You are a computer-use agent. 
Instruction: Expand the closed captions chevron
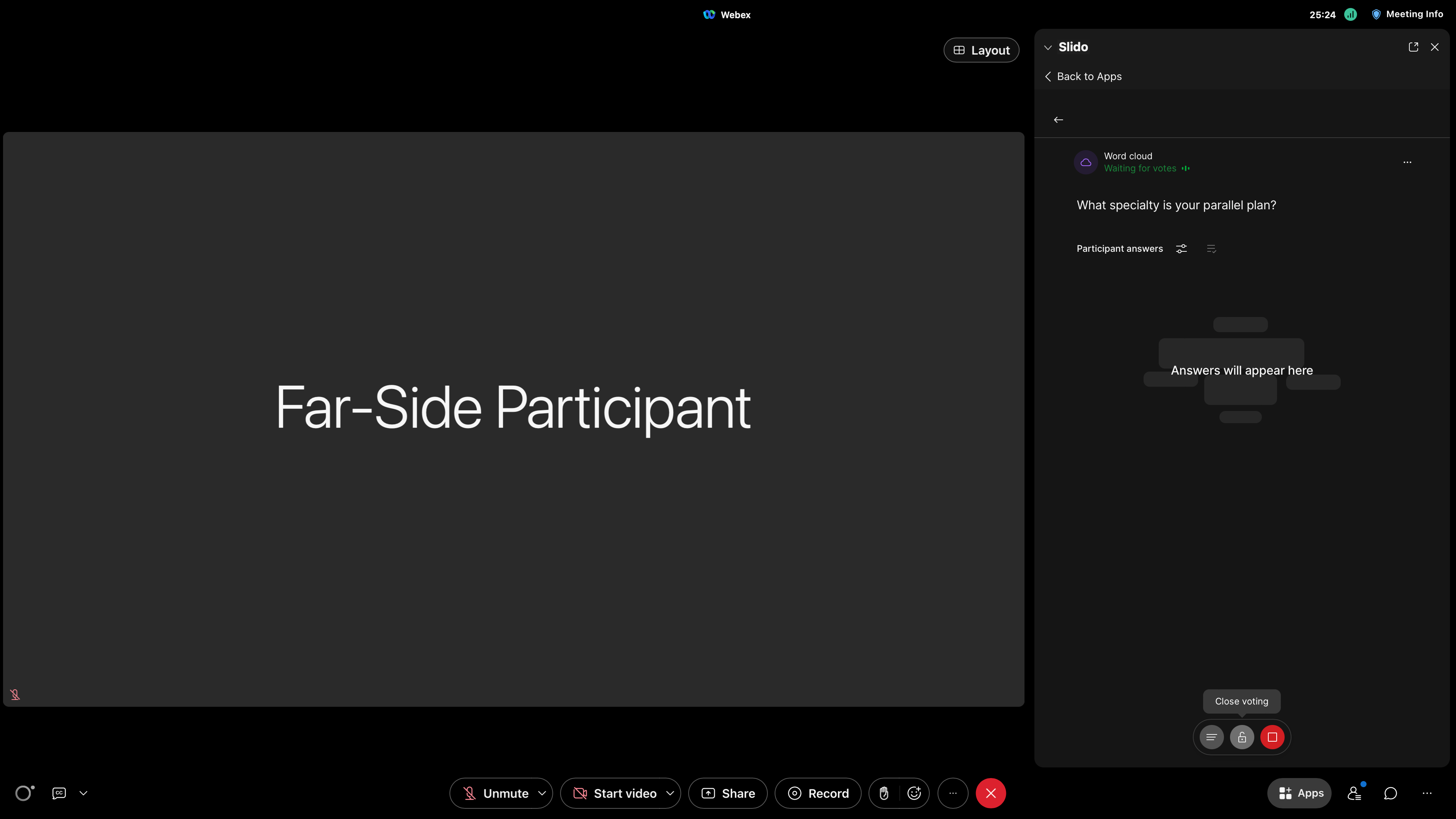pos(84,793)
